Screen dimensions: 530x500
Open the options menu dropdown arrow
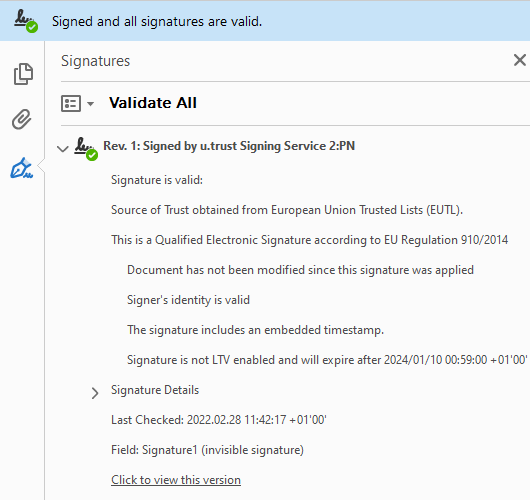(90, 104)
